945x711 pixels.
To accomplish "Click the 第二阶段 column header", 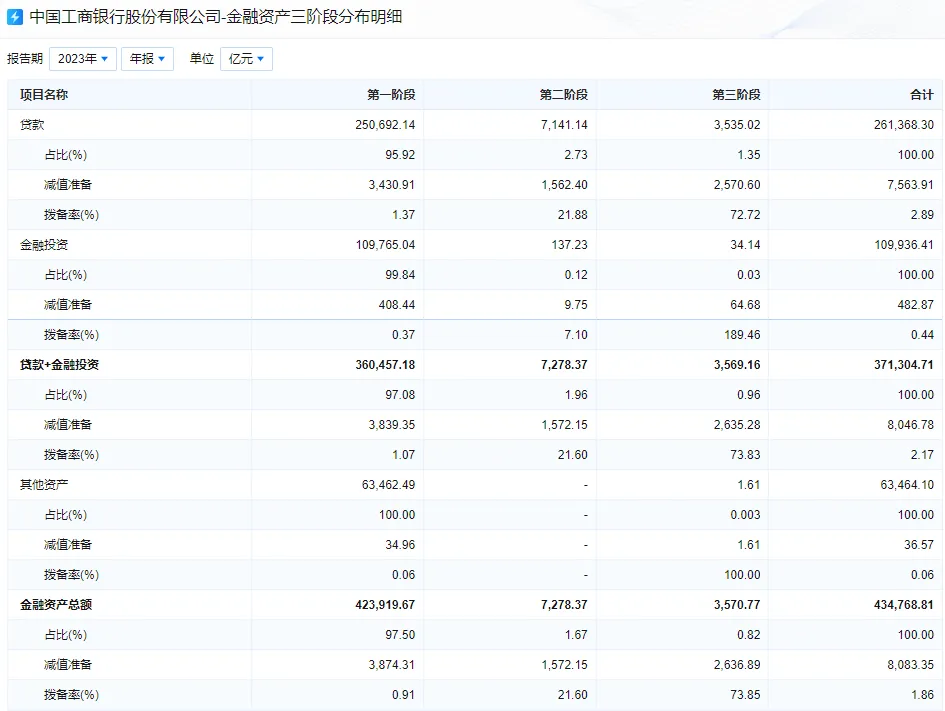I will pyautogui.click(x=563, y=95).
